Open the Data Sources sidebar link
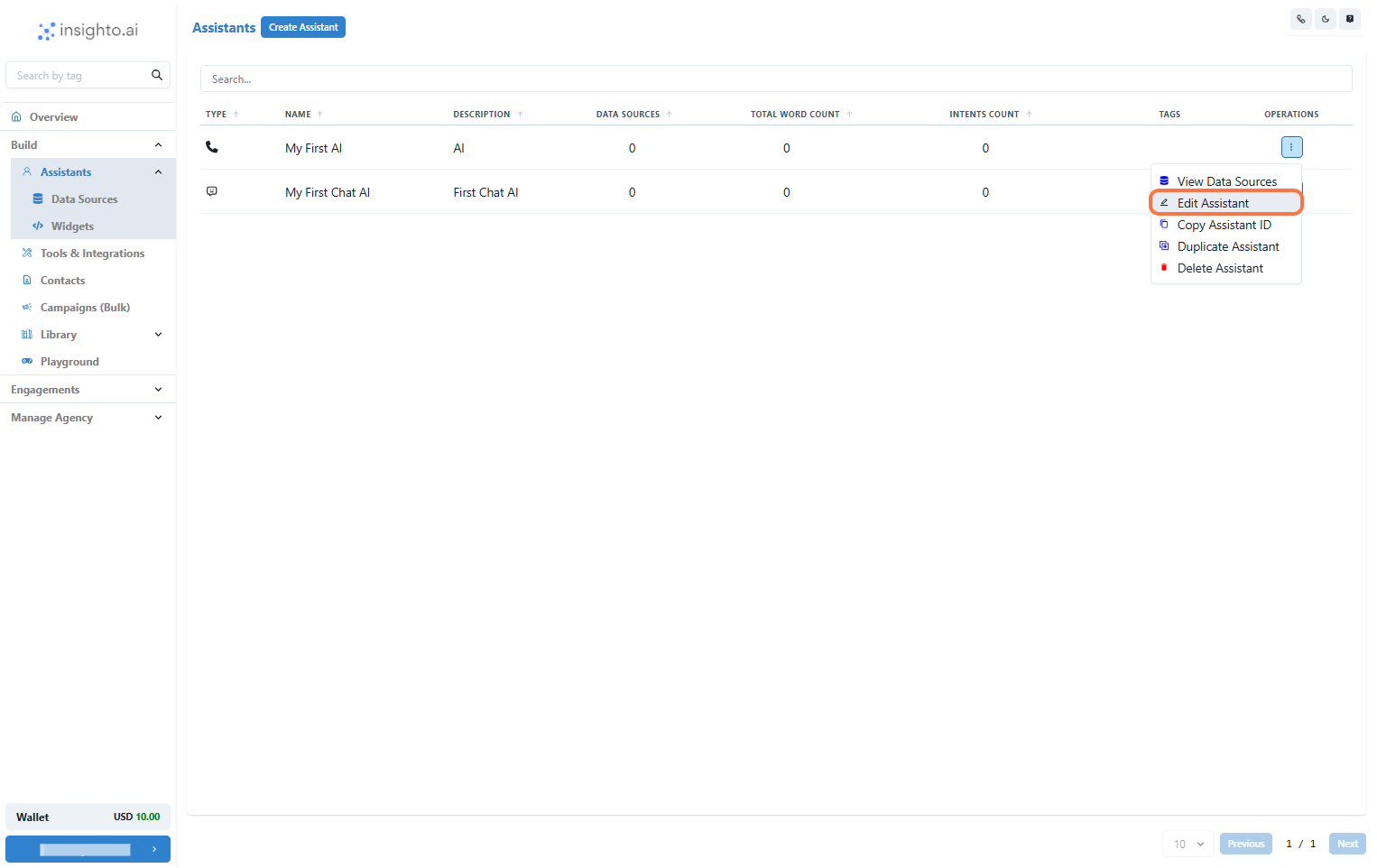This screenshot has width=1377, height=868. click(x=84, y=199)
